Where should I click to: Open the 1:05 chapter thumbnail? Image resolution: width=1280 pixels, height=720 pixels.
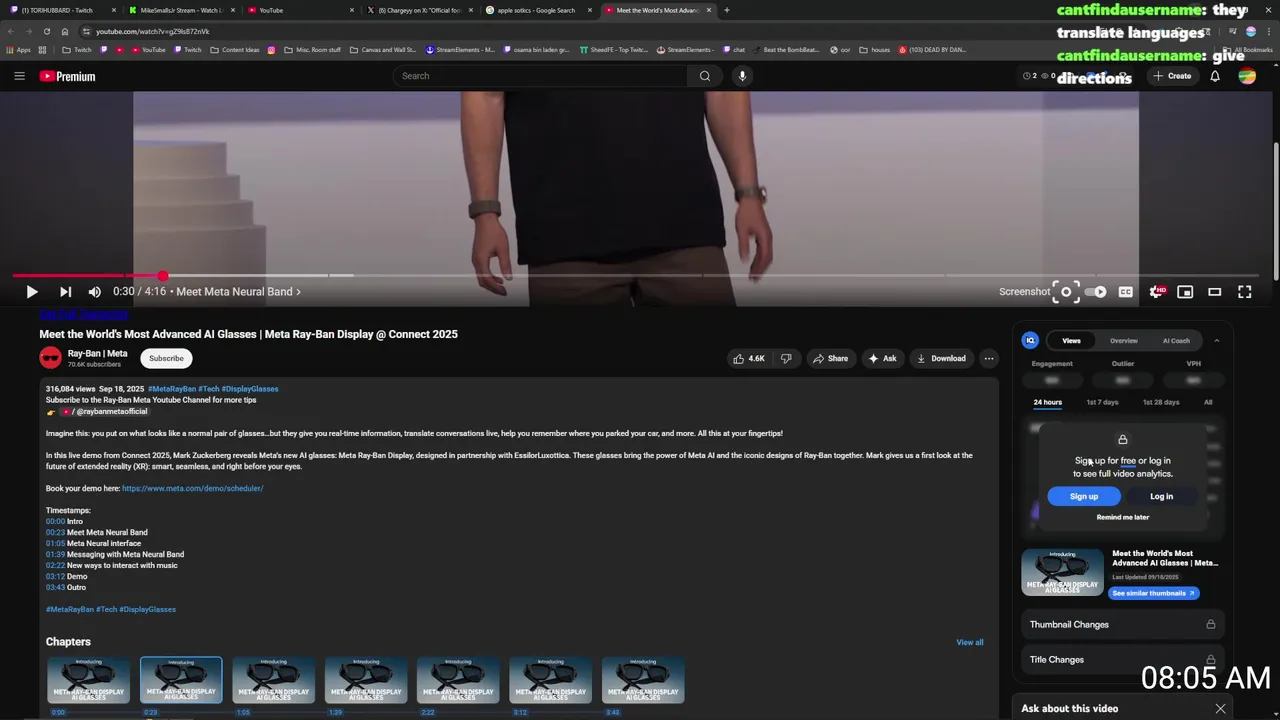273,680
